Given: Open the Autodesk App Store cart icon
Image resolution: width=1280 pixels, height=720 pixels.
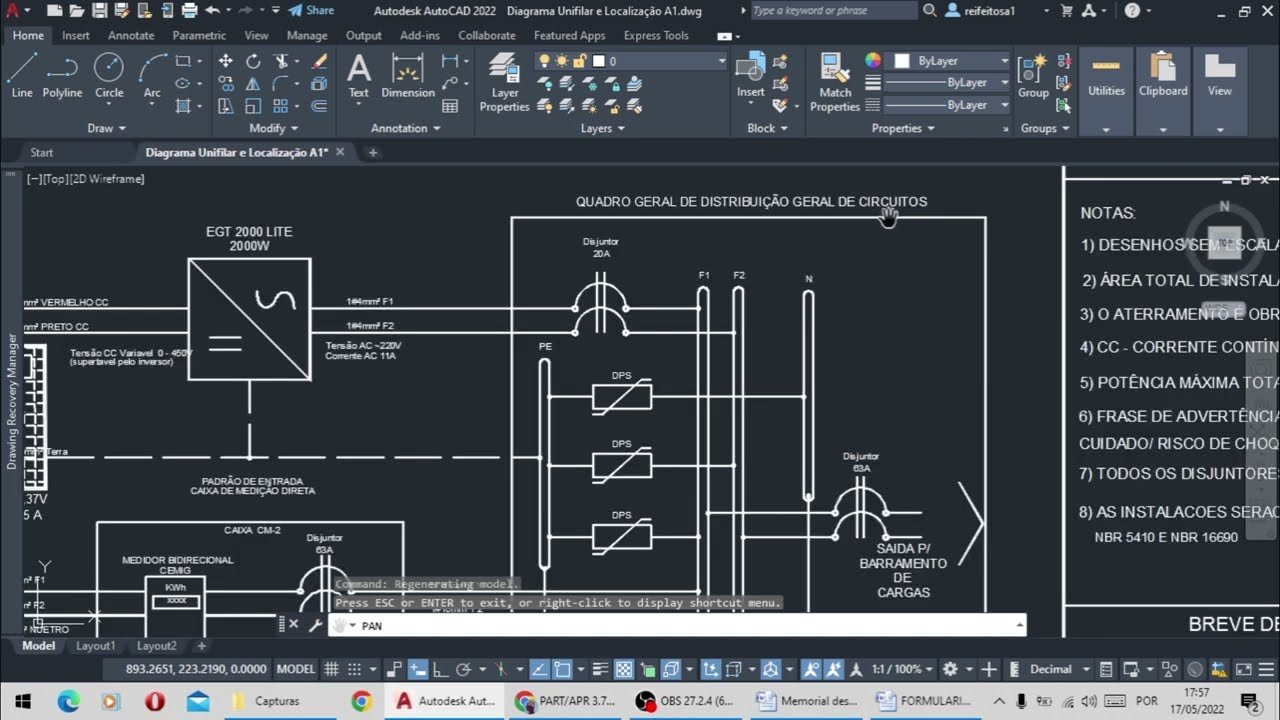Looking at the screenshot, I should point(1066,11).
